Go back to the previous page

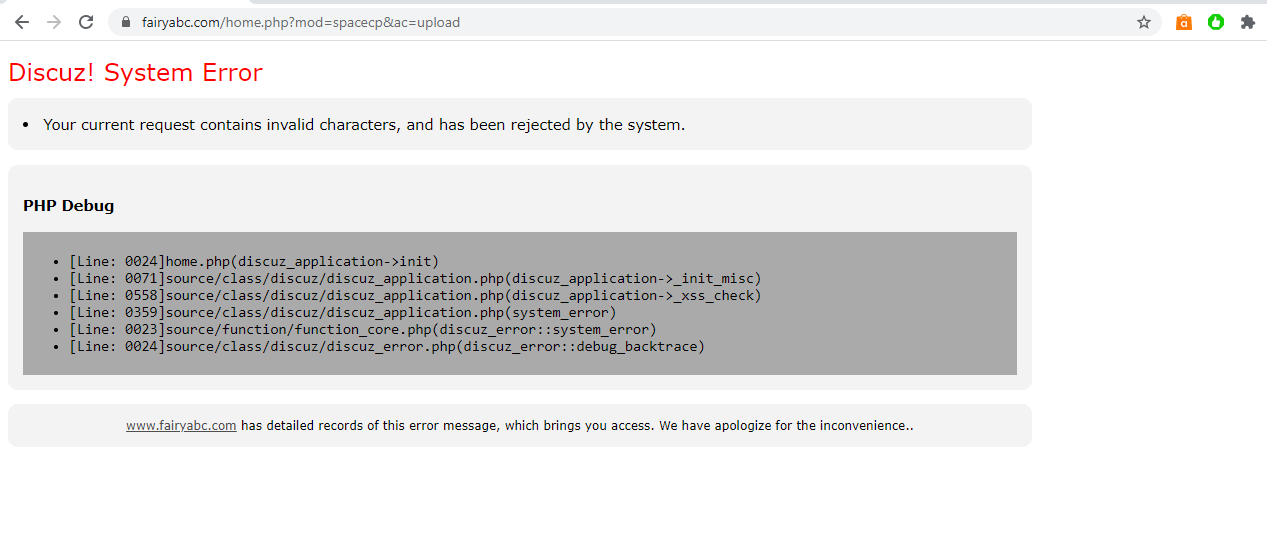point(22,22)
